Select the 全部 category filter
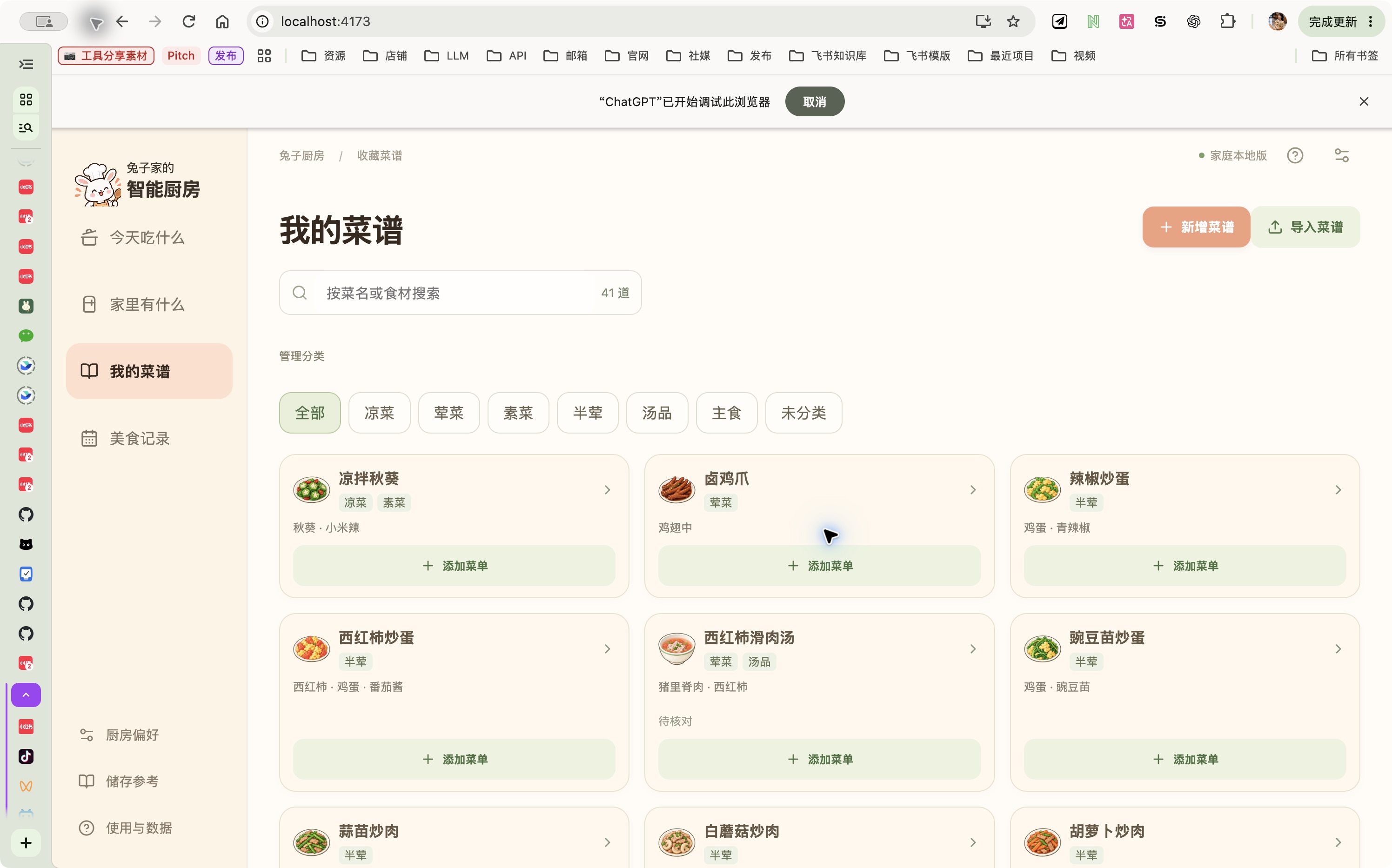Image resolution: width=1392 pixels, height=868 pixels. pos(310,413)
